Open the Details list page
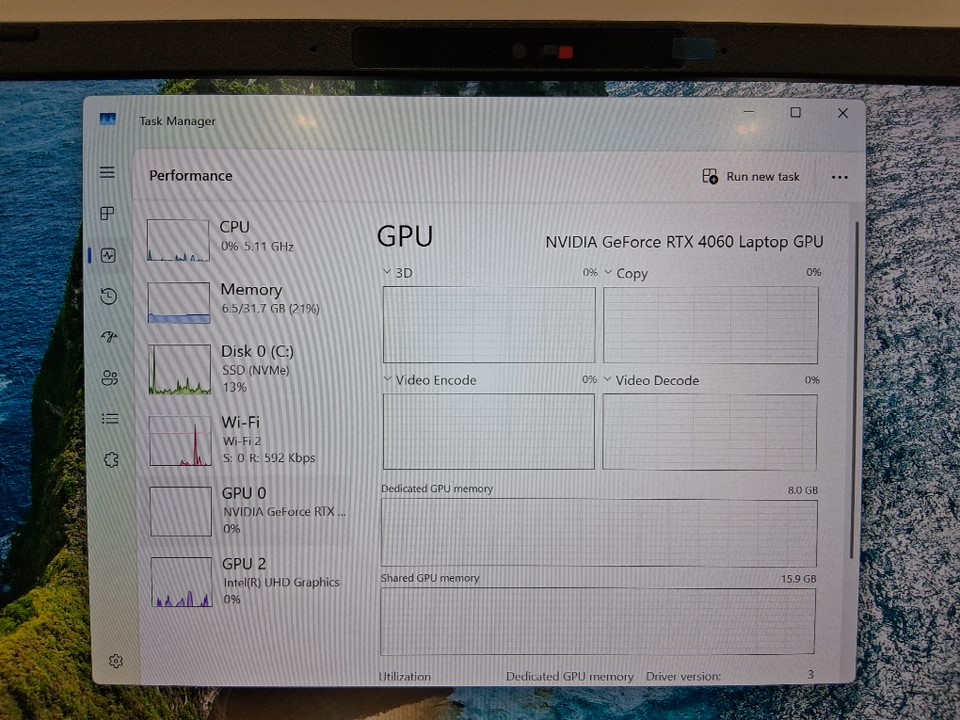The image size is (960, 720). (110, 419)
